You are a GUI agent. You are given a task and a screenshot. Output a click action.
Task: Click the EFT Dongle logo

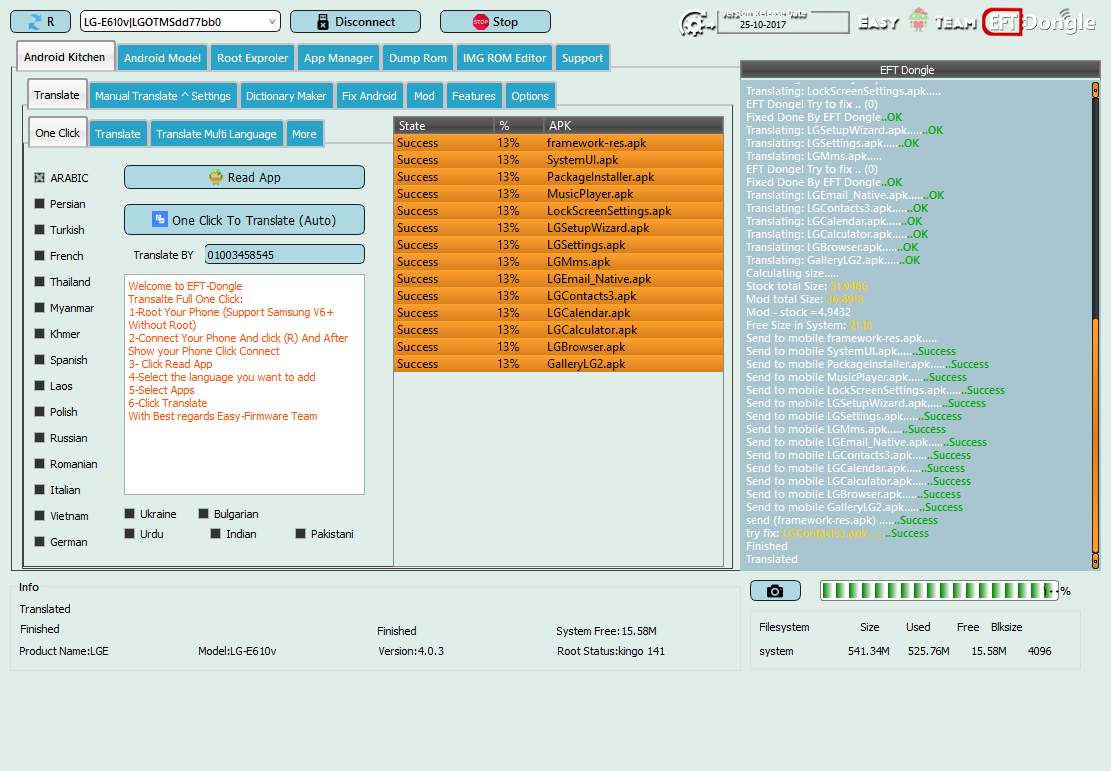coord(1040,23)
